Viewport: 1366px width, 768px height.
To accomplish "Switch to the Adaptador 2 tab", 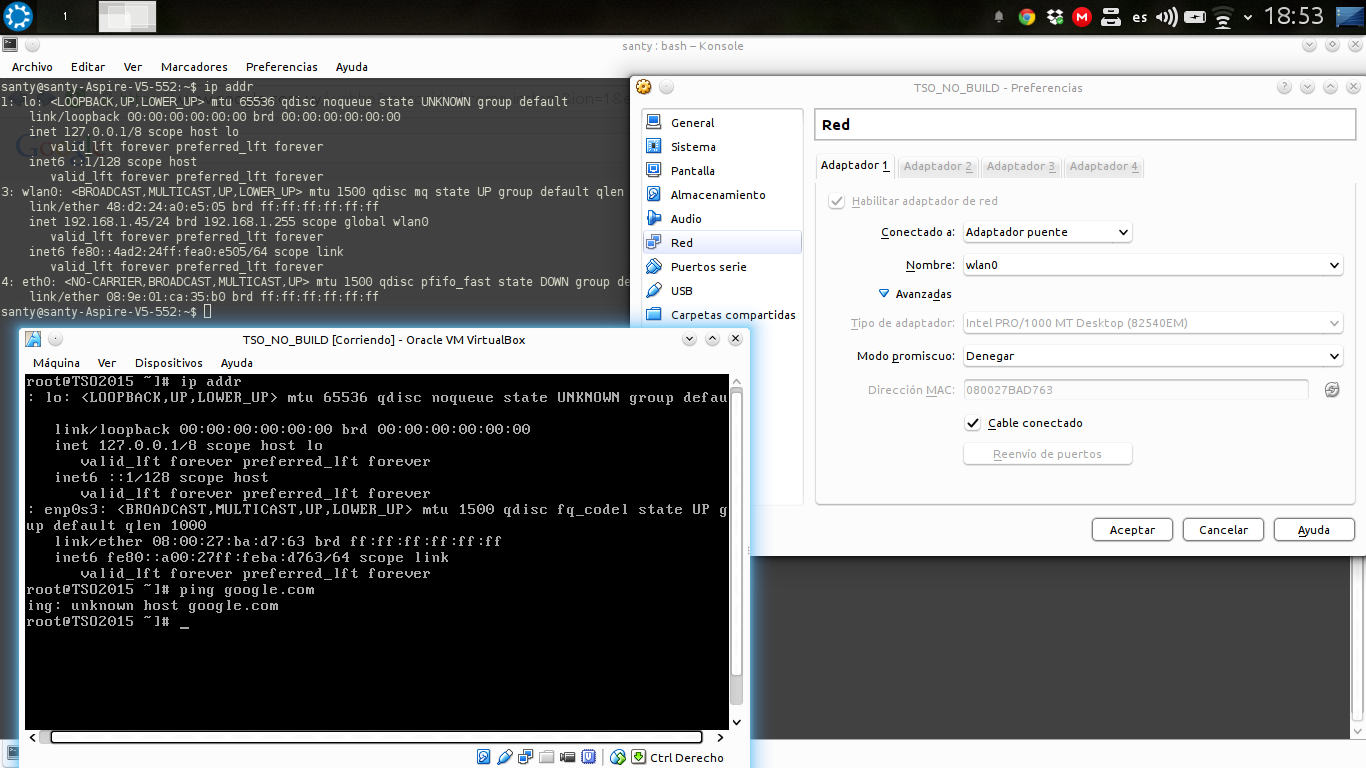I will tap(938, 166).
